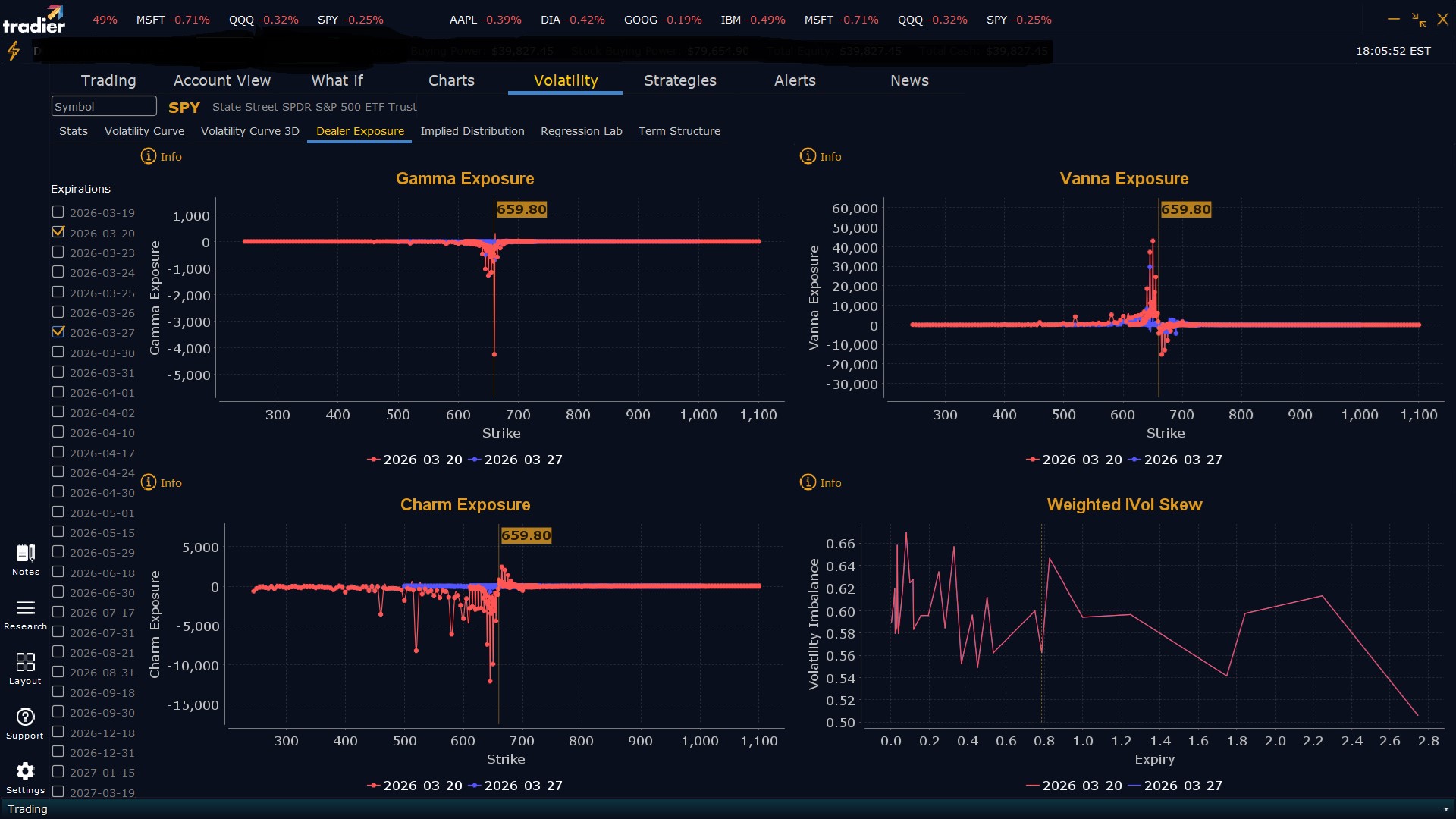The height and width of the screenshot is (819, 1456).
Task: Click the Vanna Exposure Info icon
Action: tap(808, 156)
